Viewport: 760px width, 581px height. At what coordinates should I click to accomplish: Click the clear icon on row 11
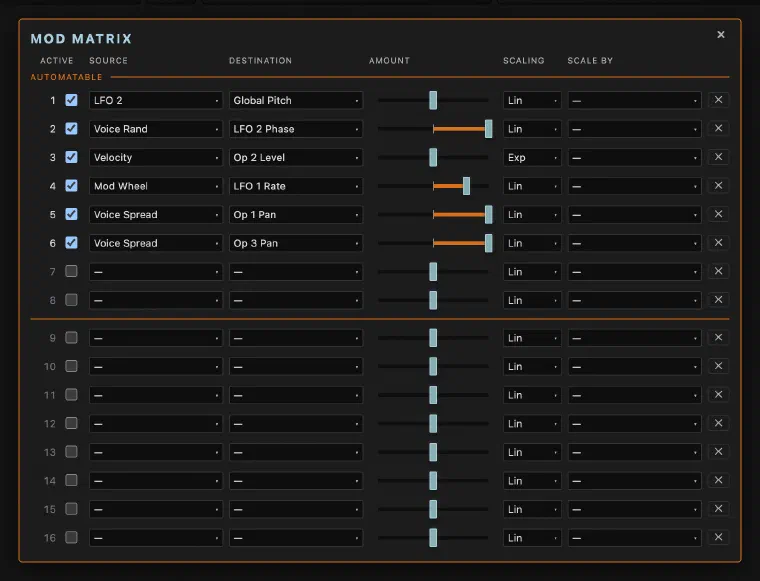(x=718, y=394)
